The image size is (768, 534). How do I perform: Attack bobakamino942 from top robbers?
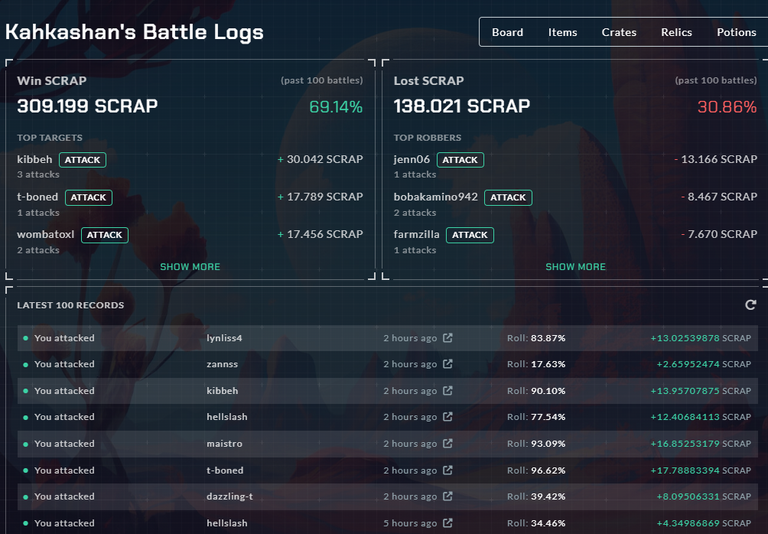point(508,197)
